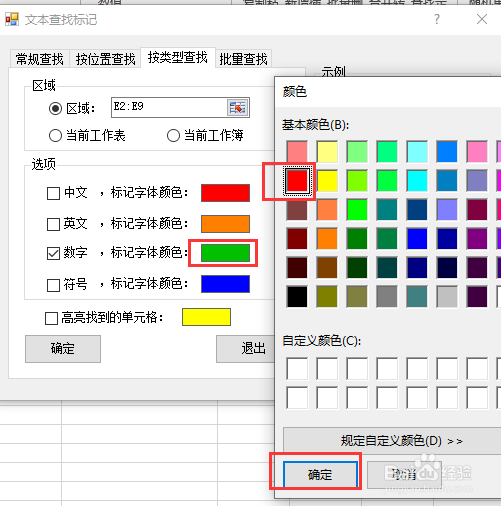Switch to the 按位置查找 tab
501x506 pixels.
click(105, 59)
